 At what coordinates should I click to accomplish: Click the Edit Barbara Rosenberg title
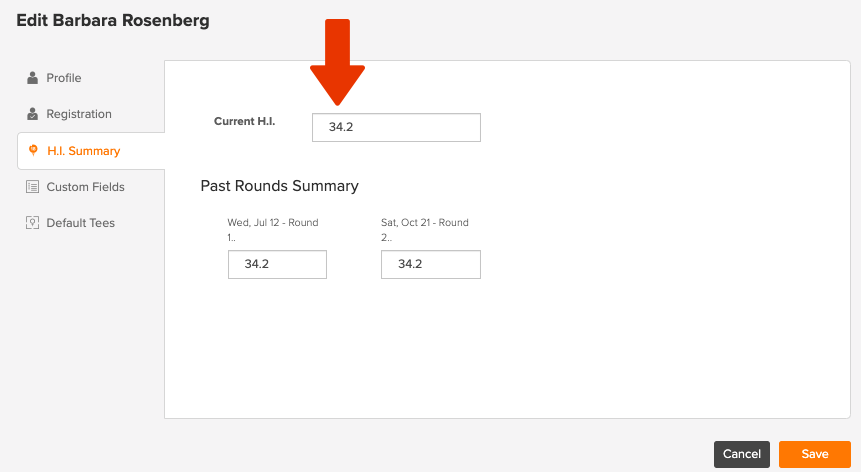pyautogui.click(x=113, y=20)
